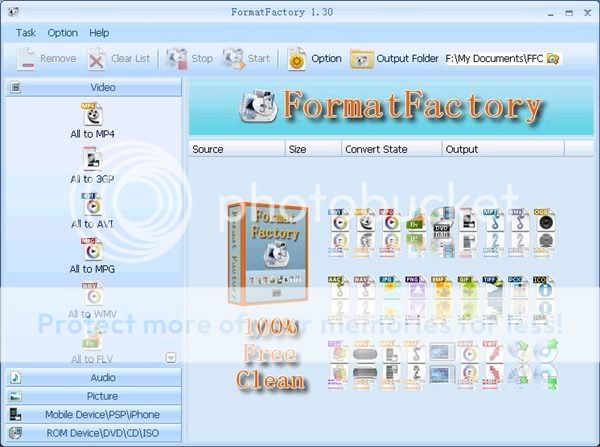Click the Mobile Device panel icon
The width and height of the screenshot is (600, 447).
(x=15, y=414)
